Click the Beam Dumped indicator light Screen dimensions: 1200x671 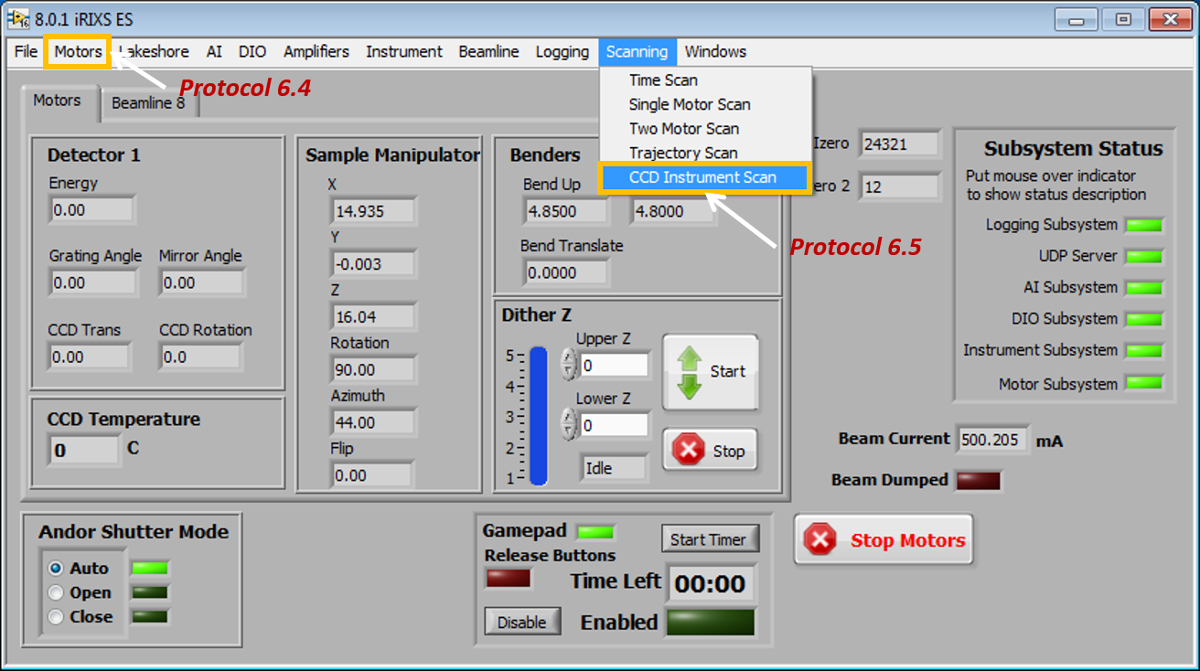pos(978,481)
